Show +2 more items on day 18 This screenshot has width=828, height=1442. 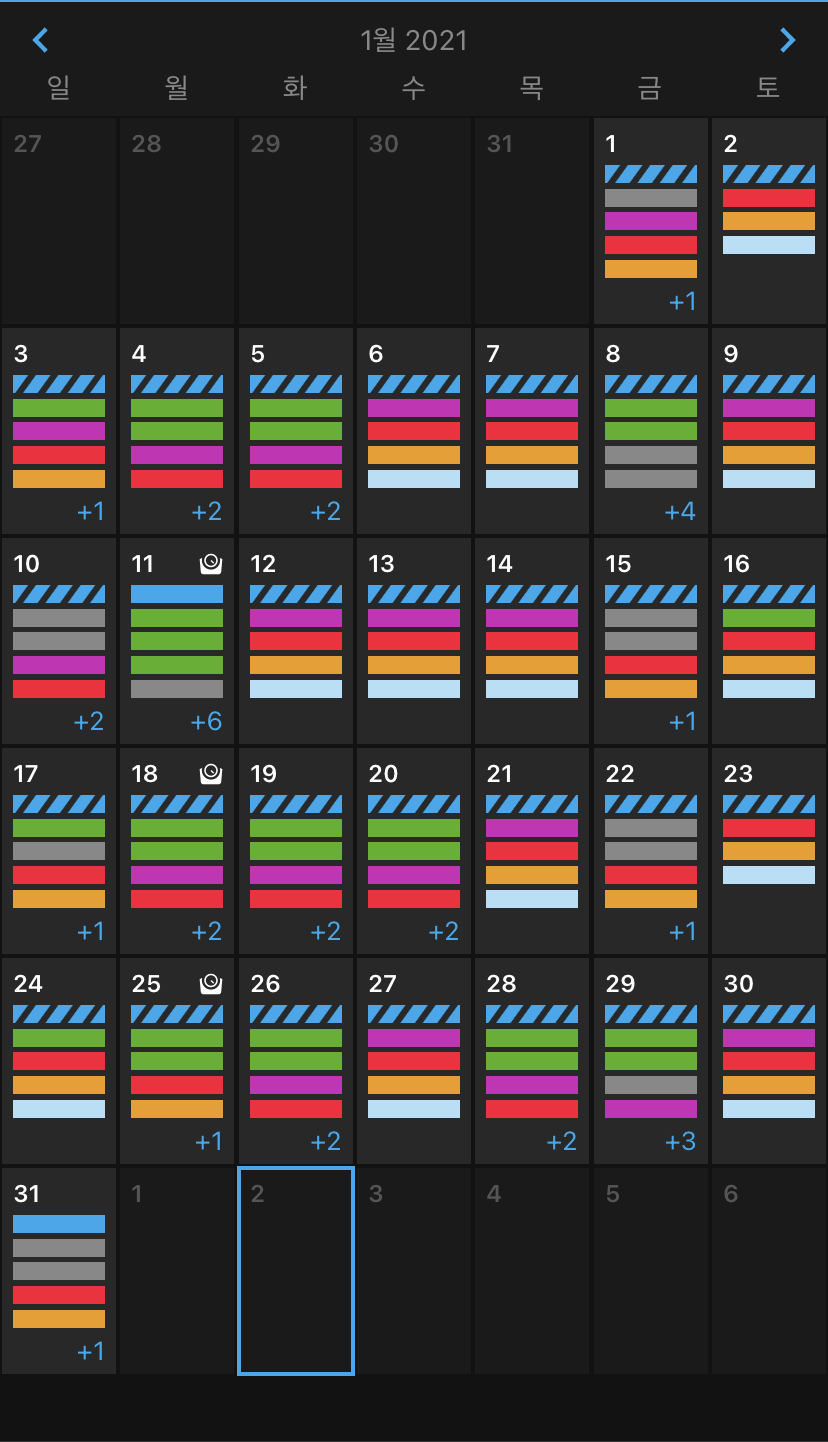(207, 932)
